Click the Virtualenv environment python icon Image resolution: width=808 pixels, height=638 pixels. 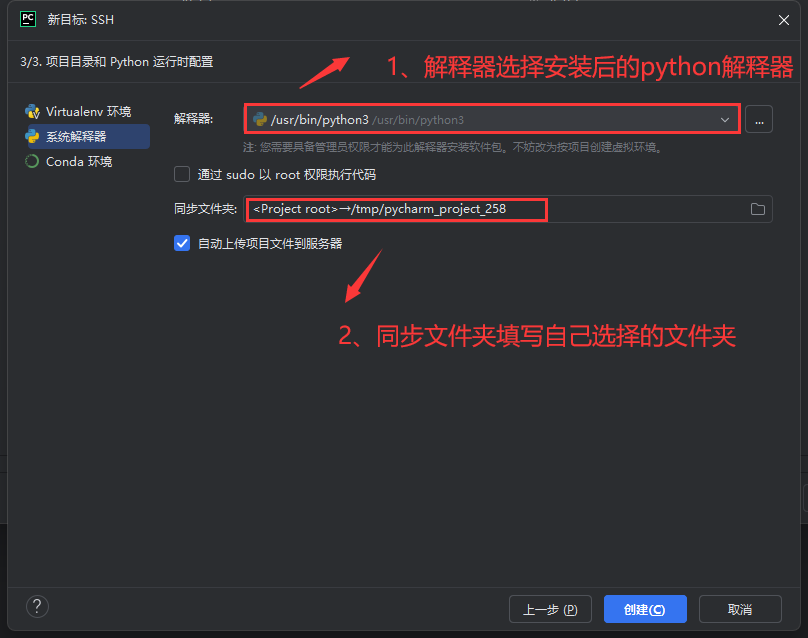(x=32, y=111)
